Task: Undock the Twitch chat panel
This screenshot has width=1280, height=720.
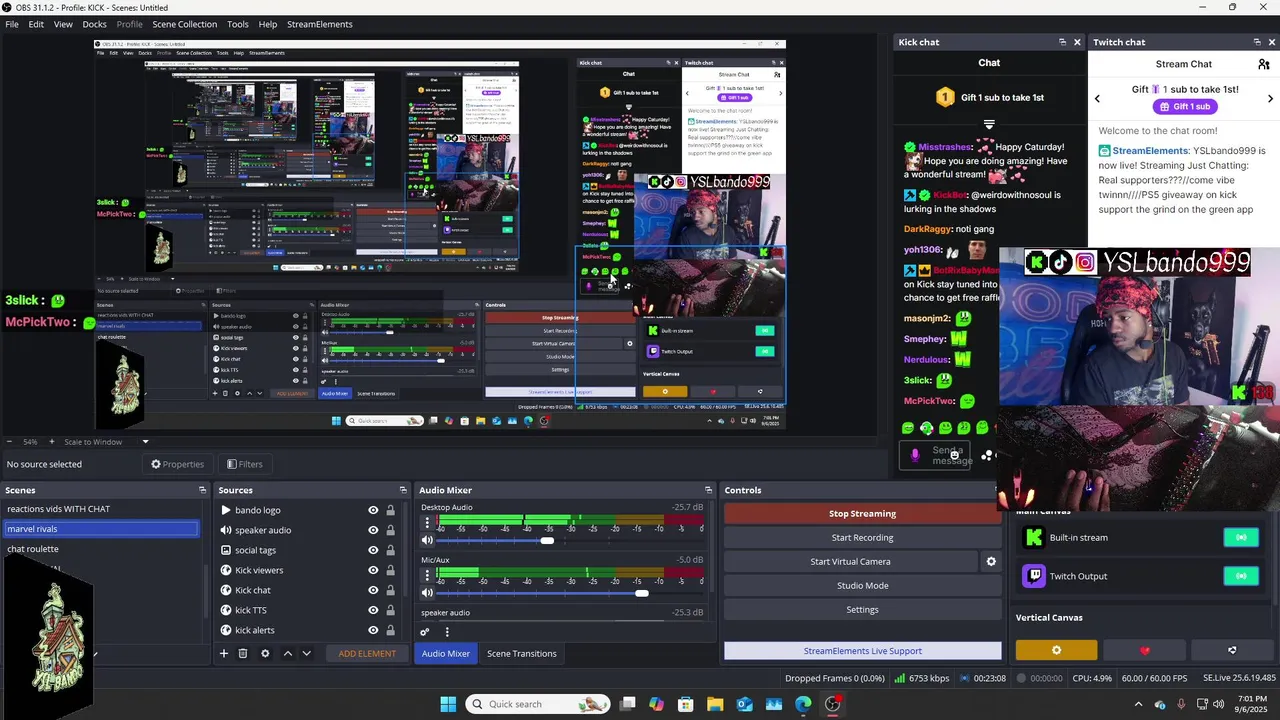Action: [1257, 42]
